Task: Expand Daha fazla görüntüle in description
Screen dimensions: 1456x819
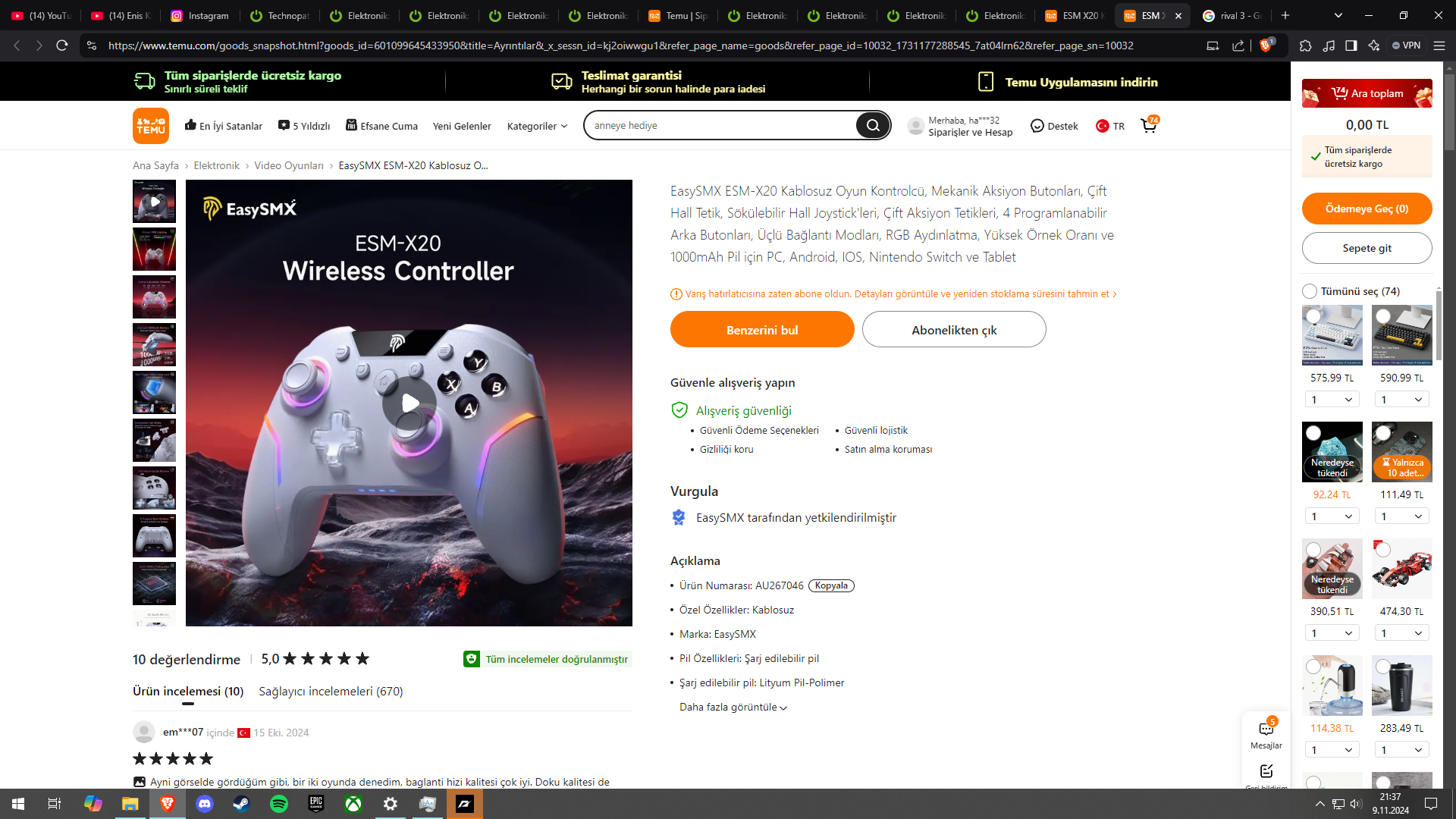Action: click(733, 707)
